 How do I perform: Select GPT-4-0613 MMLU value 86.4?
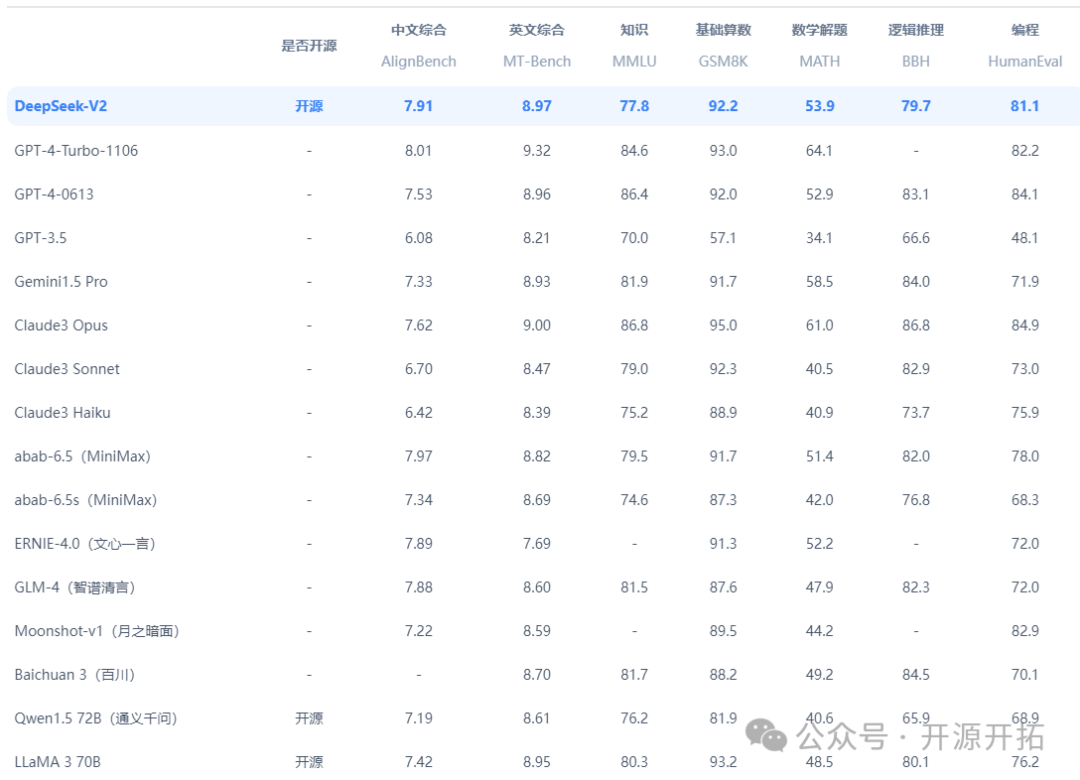tap(634, 194)
